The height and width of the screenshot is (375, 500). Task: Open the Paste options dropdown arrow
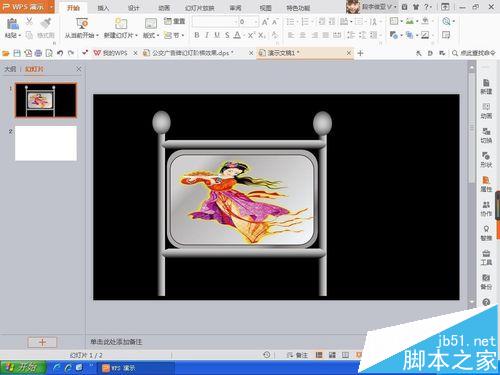coord(20,35)
